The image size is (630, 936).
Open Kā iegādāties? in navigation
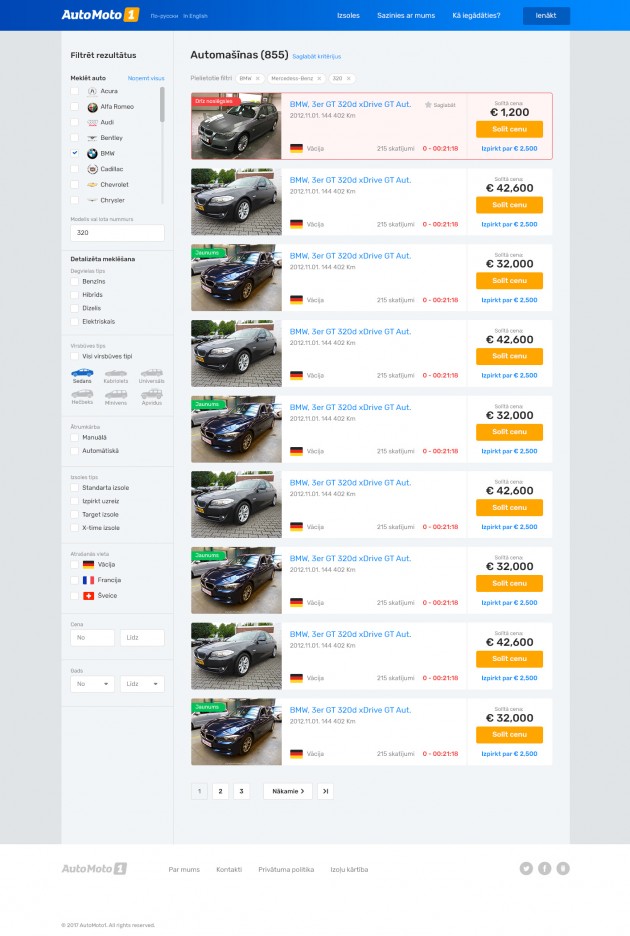[x=477, y=16]
